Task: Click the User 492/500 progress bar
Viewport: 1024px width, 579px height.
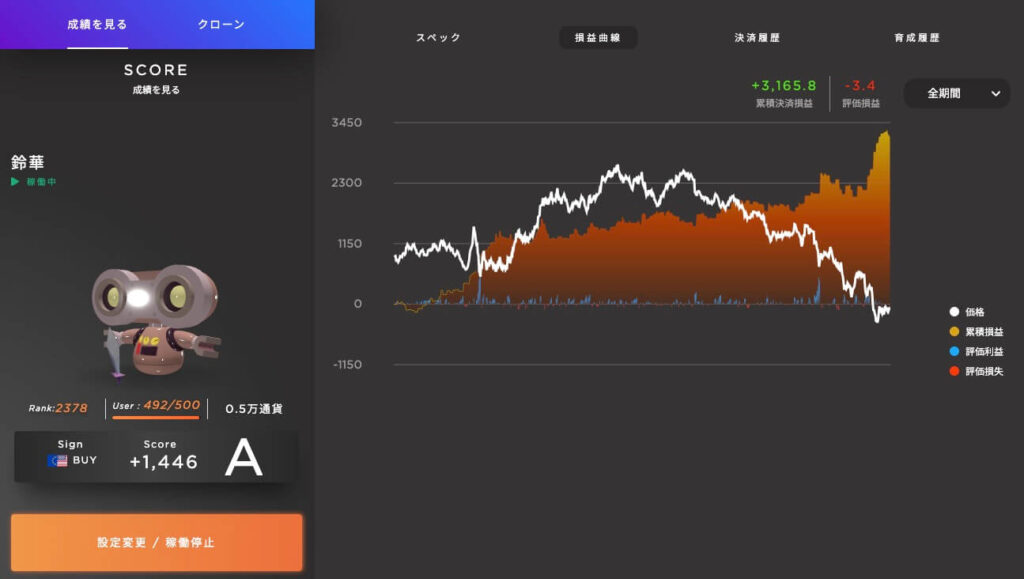Action: pos(156,417)
